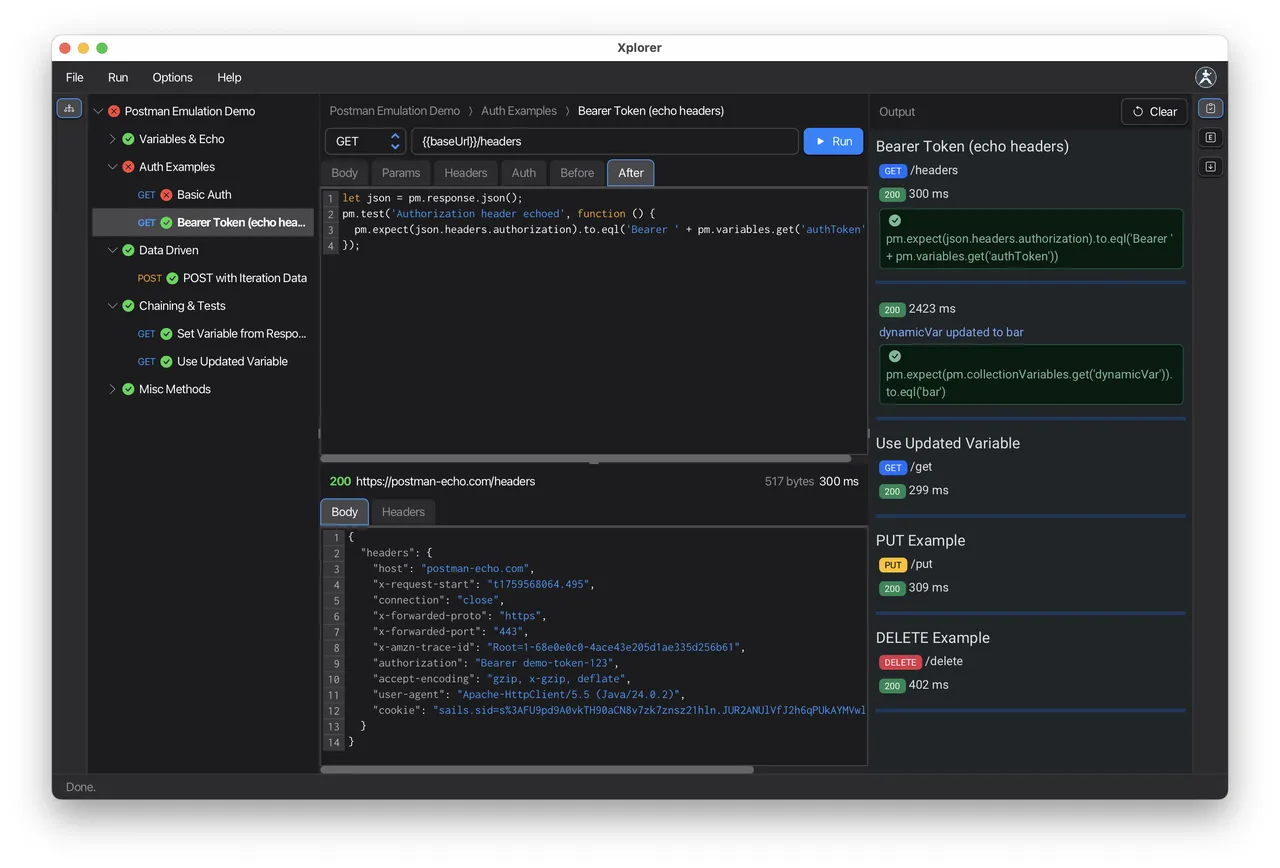Click the DELETE badge next to /delete
The height and width of the screenshot is (868, 1280).
[x=900, y=662]
